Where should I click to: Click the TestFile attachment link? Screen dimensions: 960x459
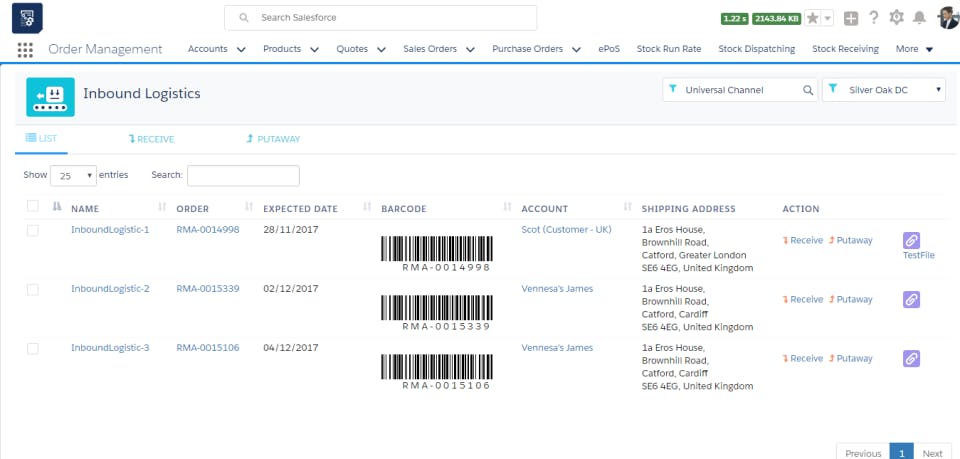pos(918,256)
